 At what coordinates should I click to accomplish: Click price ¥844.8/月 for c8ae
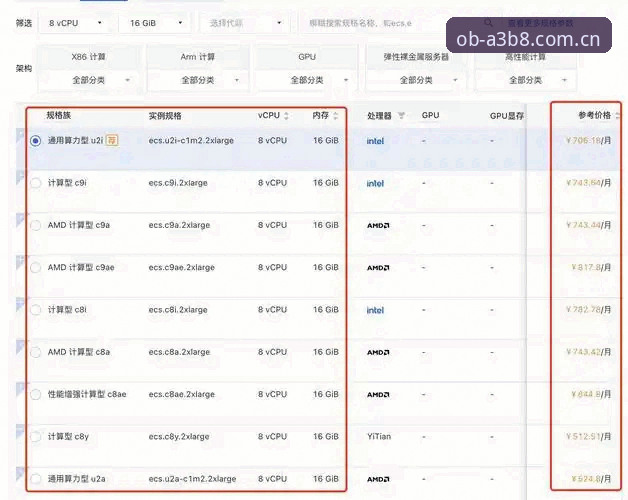click(x=591, y=394)
